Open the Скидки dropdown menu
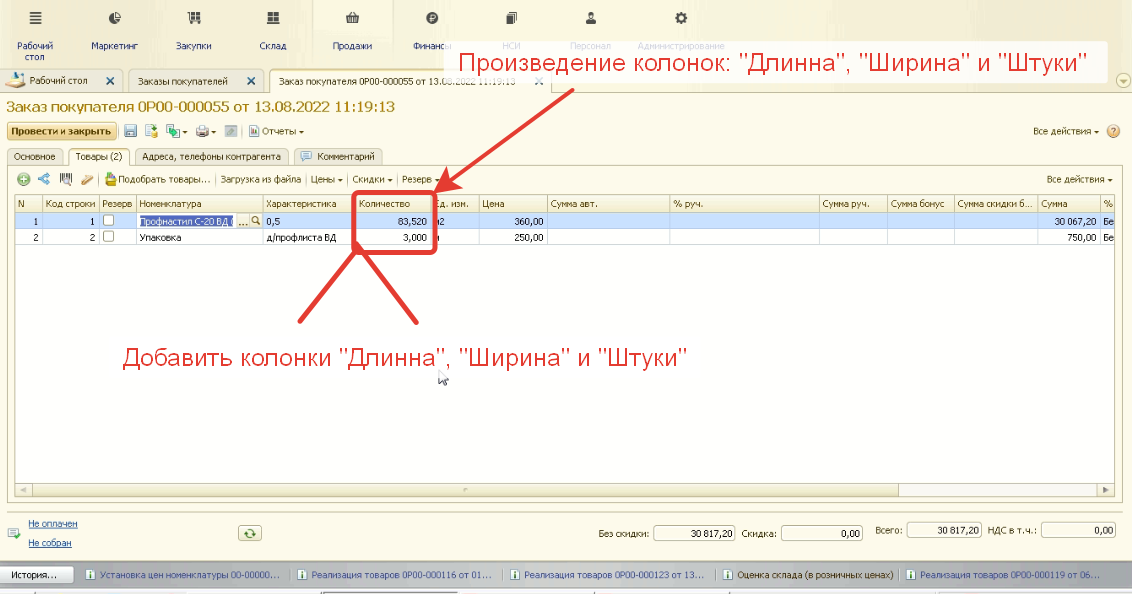The image size is (1132, 594). [x=372, y=180]
